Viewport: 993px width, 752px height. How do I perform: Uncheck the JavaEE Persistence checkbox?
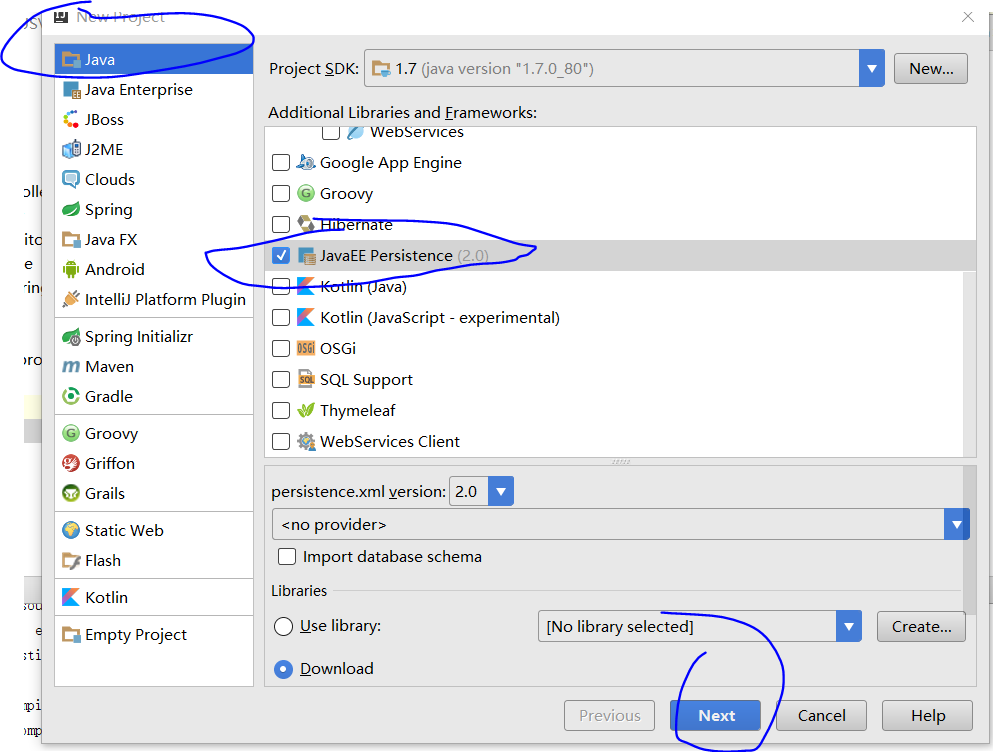pyautogui.click(x=281, y=255)
